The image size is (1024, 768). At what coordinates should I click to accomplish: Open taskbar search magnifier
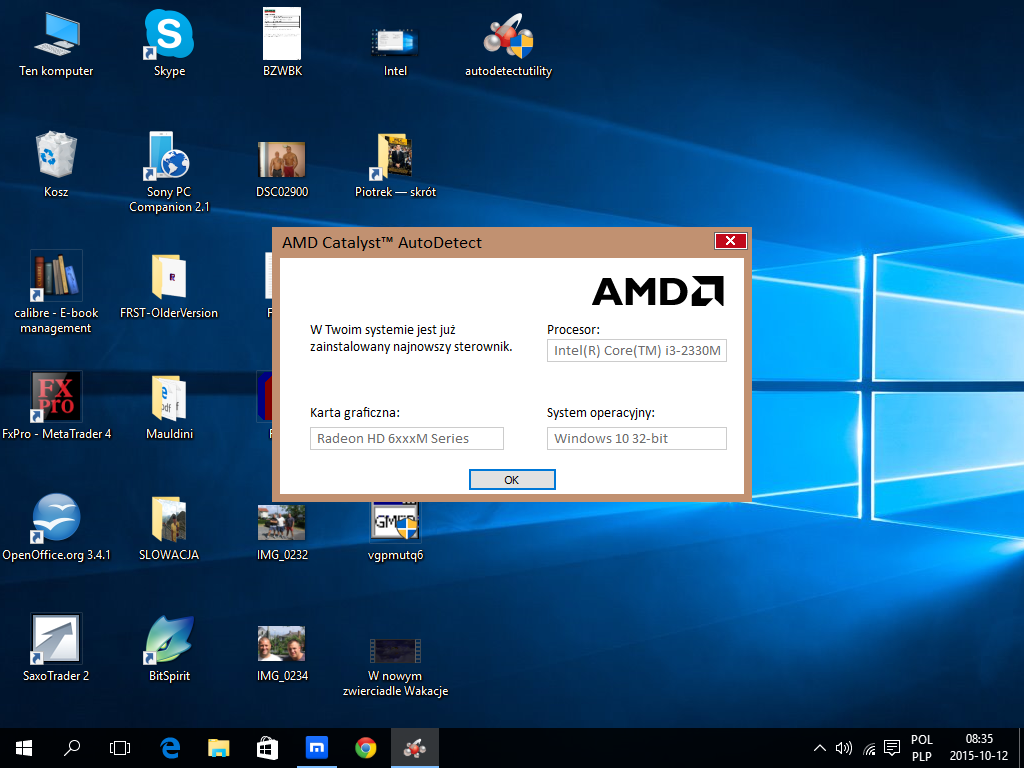coord(72,748)
